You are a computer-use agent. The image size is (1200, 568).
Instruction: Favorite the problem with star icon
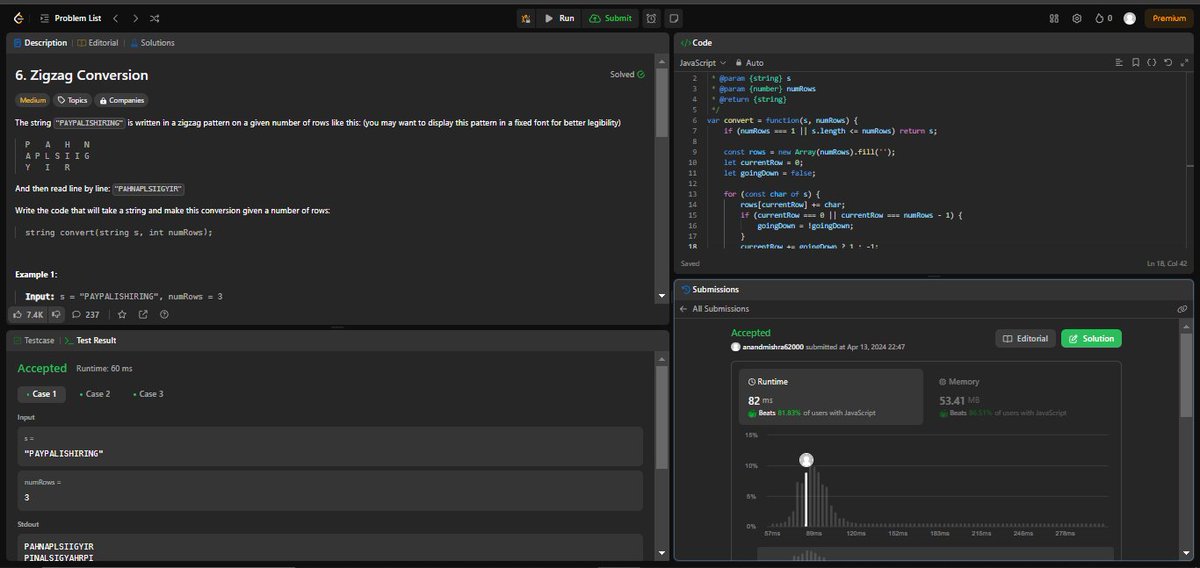122,314
